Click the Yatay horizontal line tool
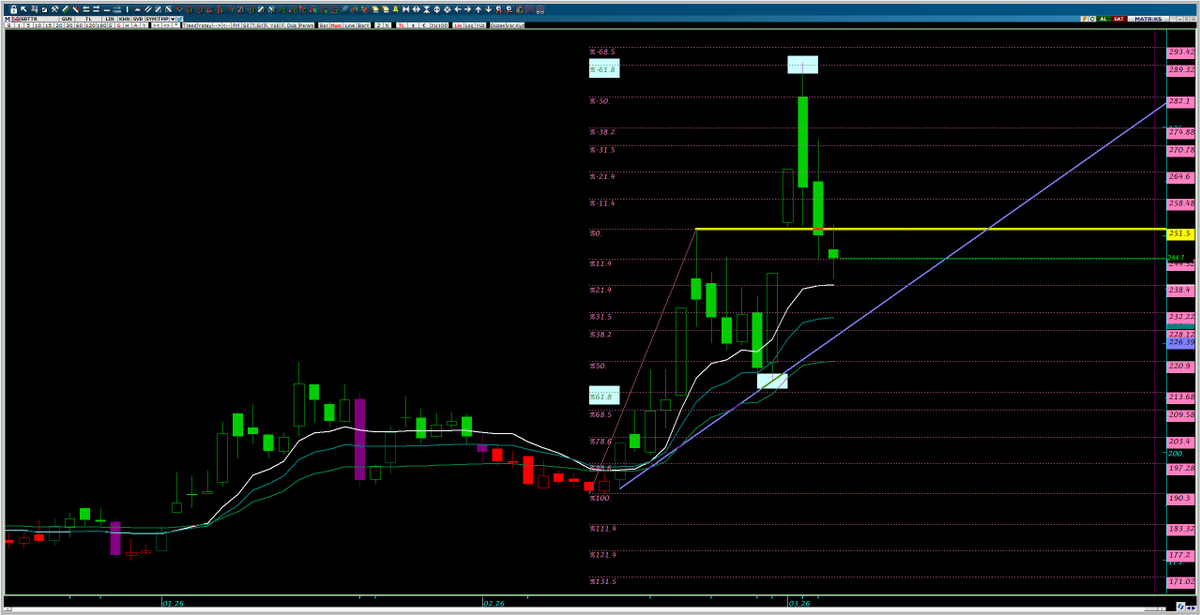 [x=203, y=25]
